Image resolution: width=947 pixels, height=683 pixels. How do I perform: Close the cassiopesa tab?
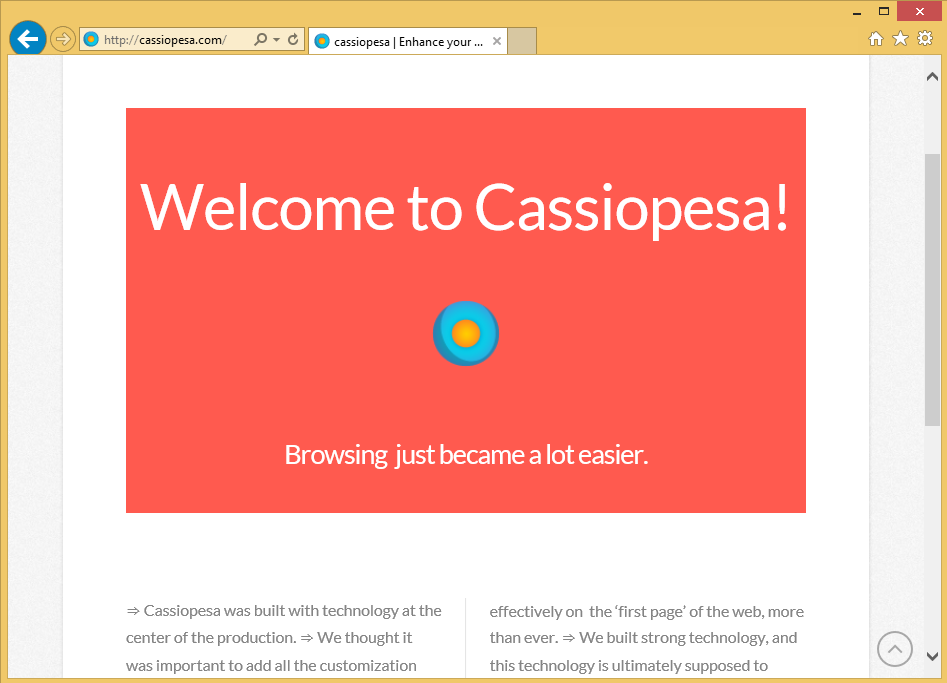coord(496,41)
